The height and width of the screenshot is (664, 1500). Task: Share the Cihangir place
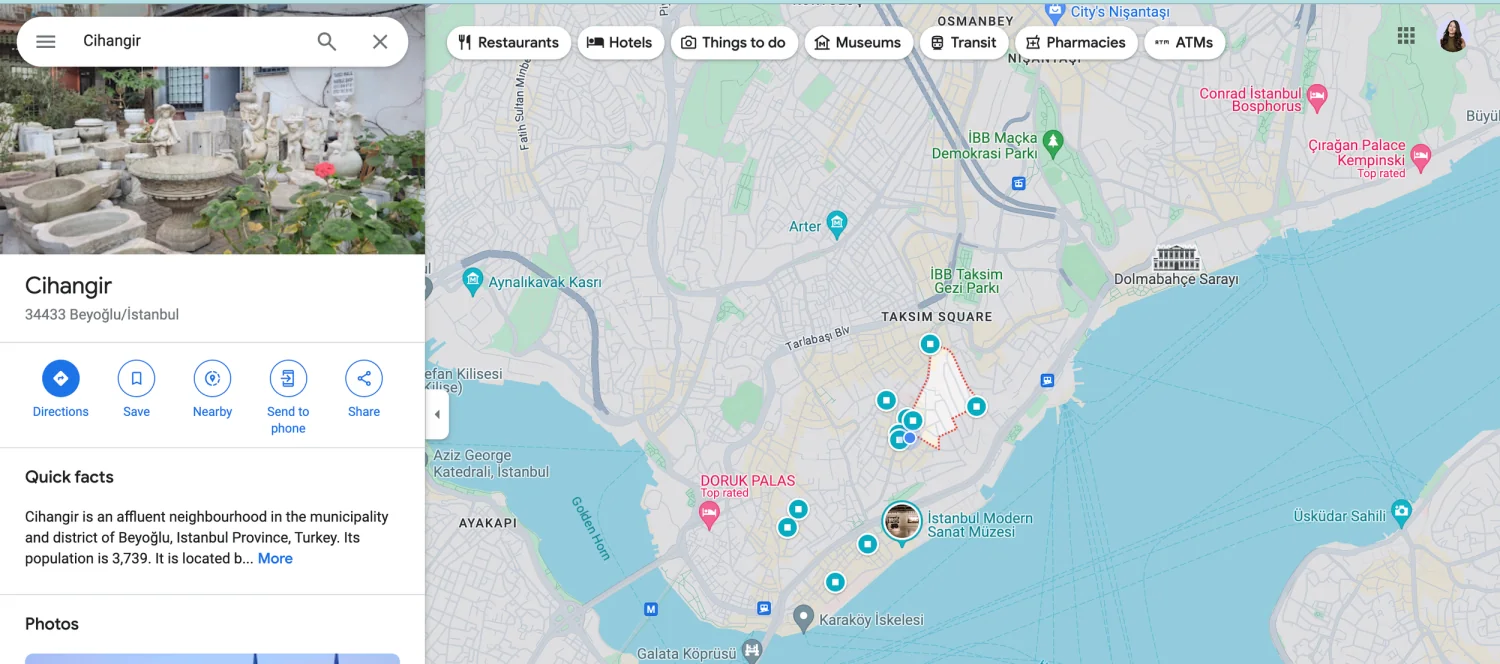point(364,390)
